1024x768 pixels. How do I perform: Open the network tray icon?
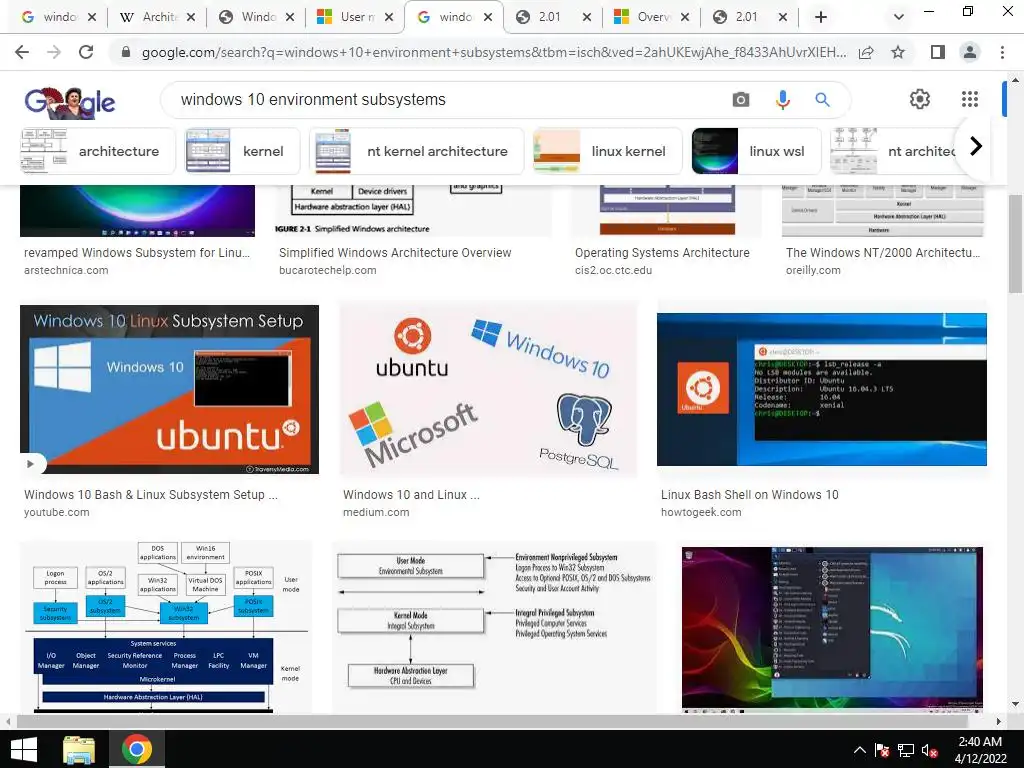[906, 750]
